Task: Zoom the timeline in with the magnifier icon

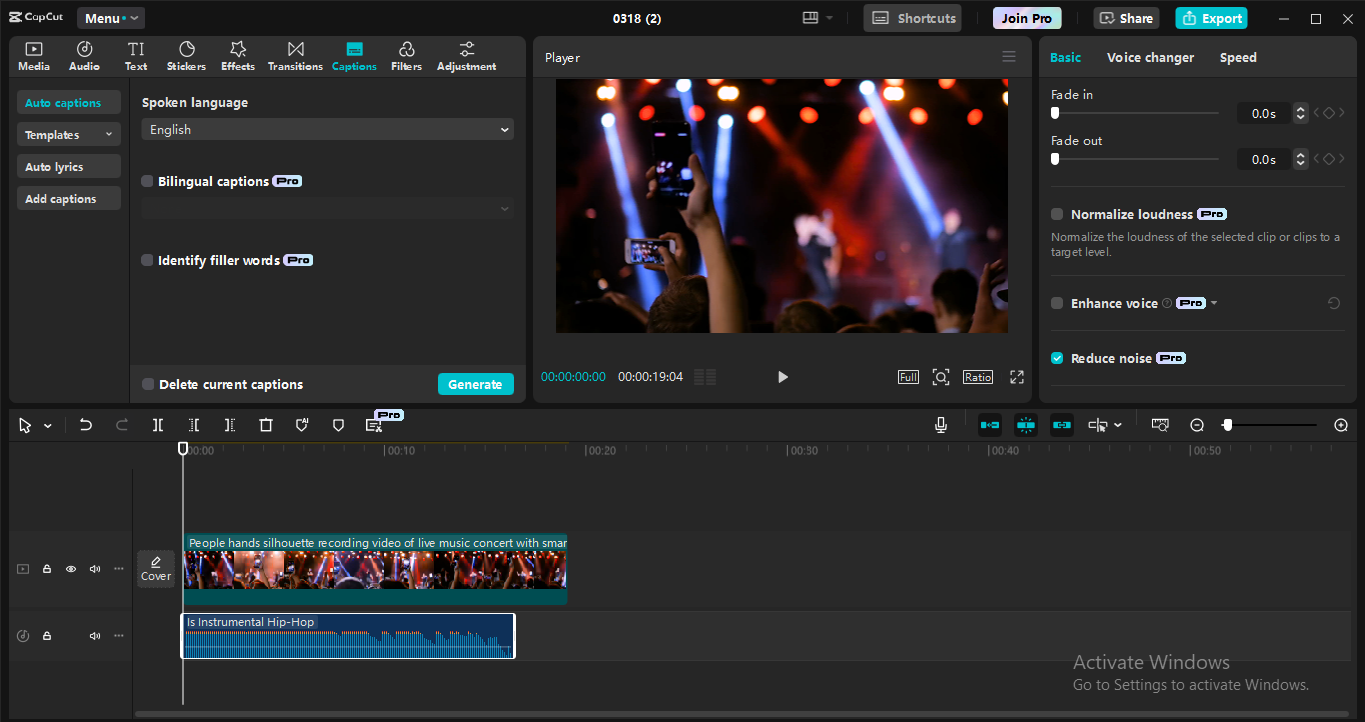Action: pyautogui.click(x=1341, y=425)
